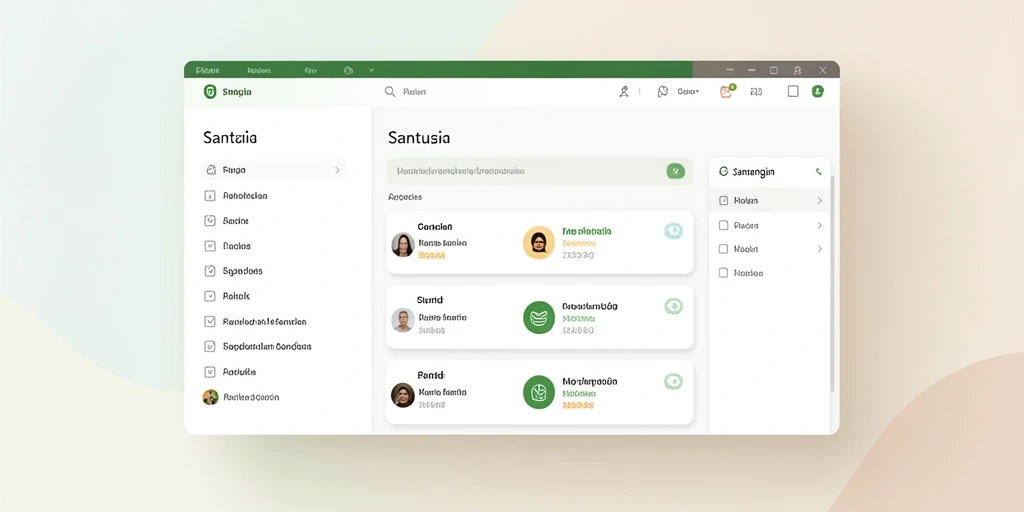
Task: Check the bottom checkbox in right panel
Action: [724, 273]
